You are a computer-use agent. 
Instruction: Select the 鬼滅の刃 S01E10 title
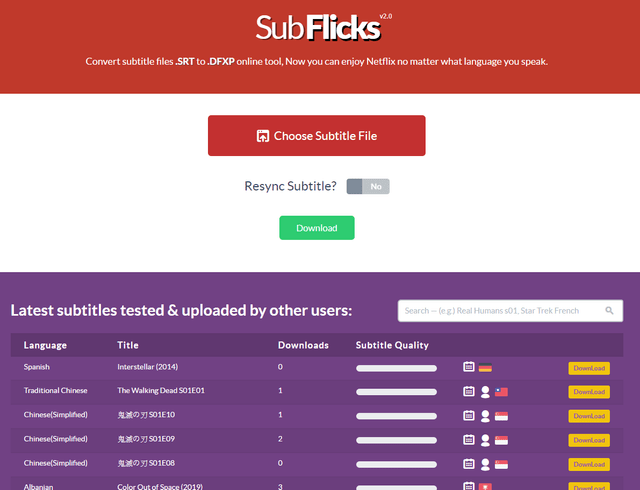pos(146,414)
